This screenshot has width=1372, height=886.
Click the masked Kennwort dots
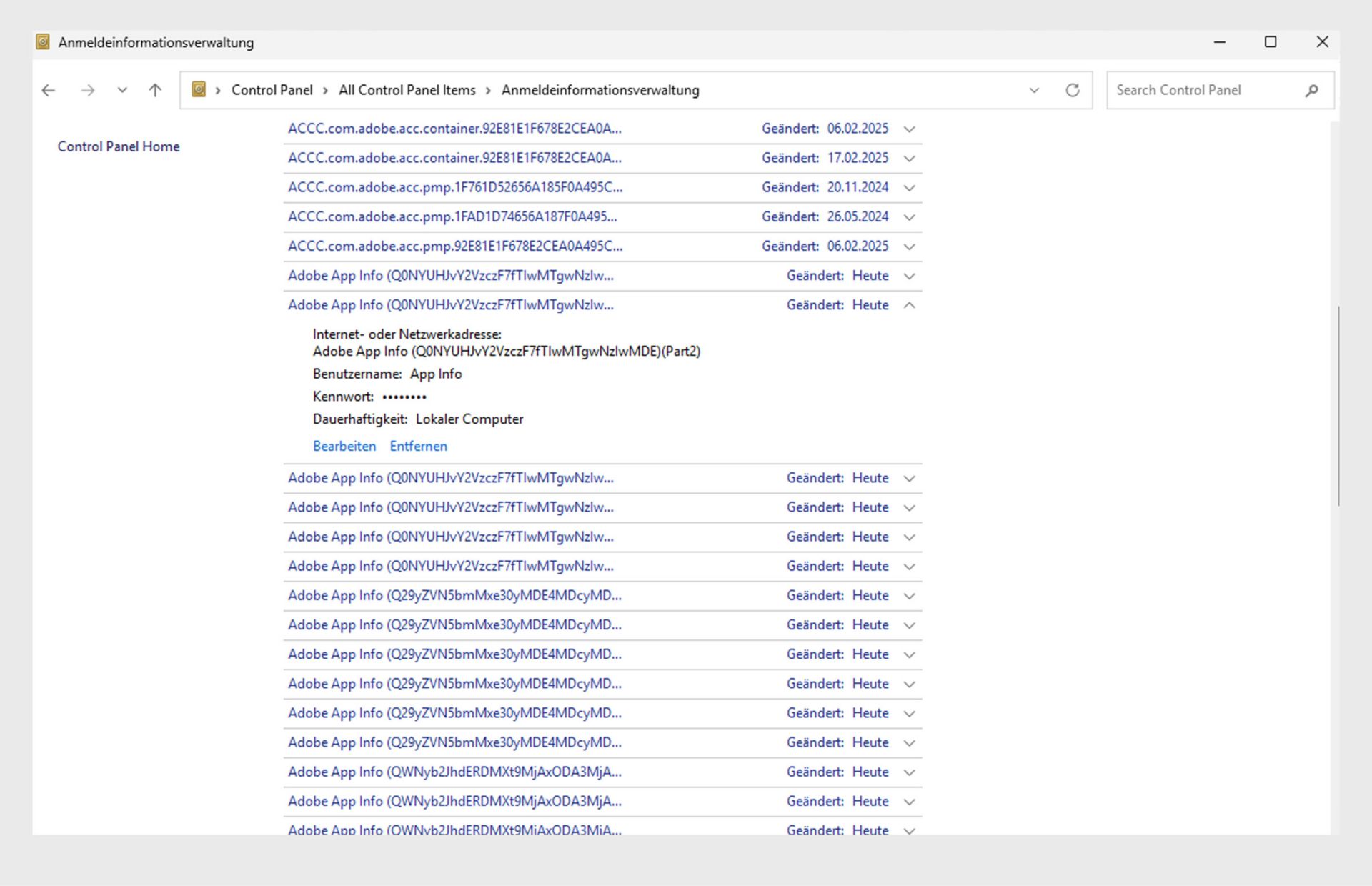[404, 397]
